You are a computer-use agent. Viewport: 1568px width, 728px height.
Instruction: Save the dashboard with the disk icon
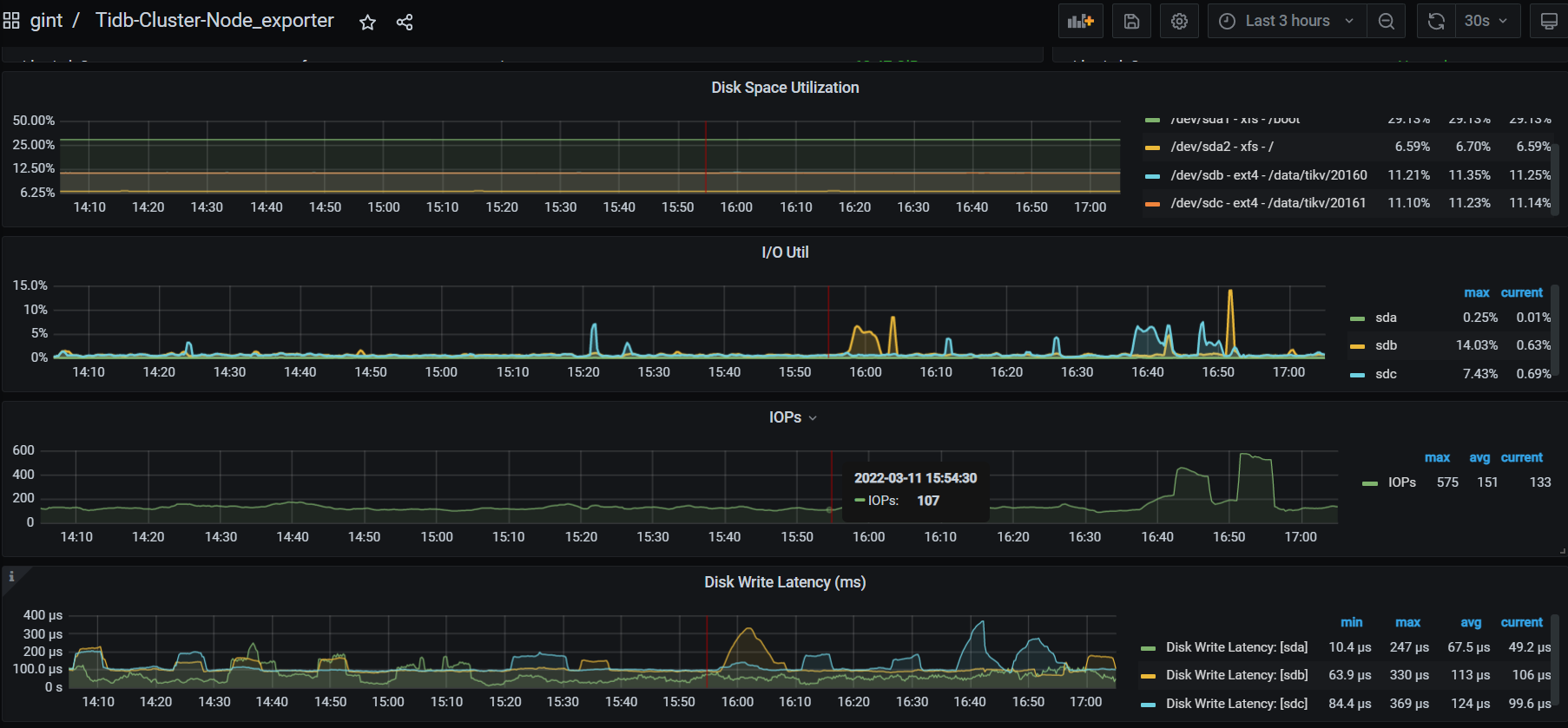[x=1131, y=21]
